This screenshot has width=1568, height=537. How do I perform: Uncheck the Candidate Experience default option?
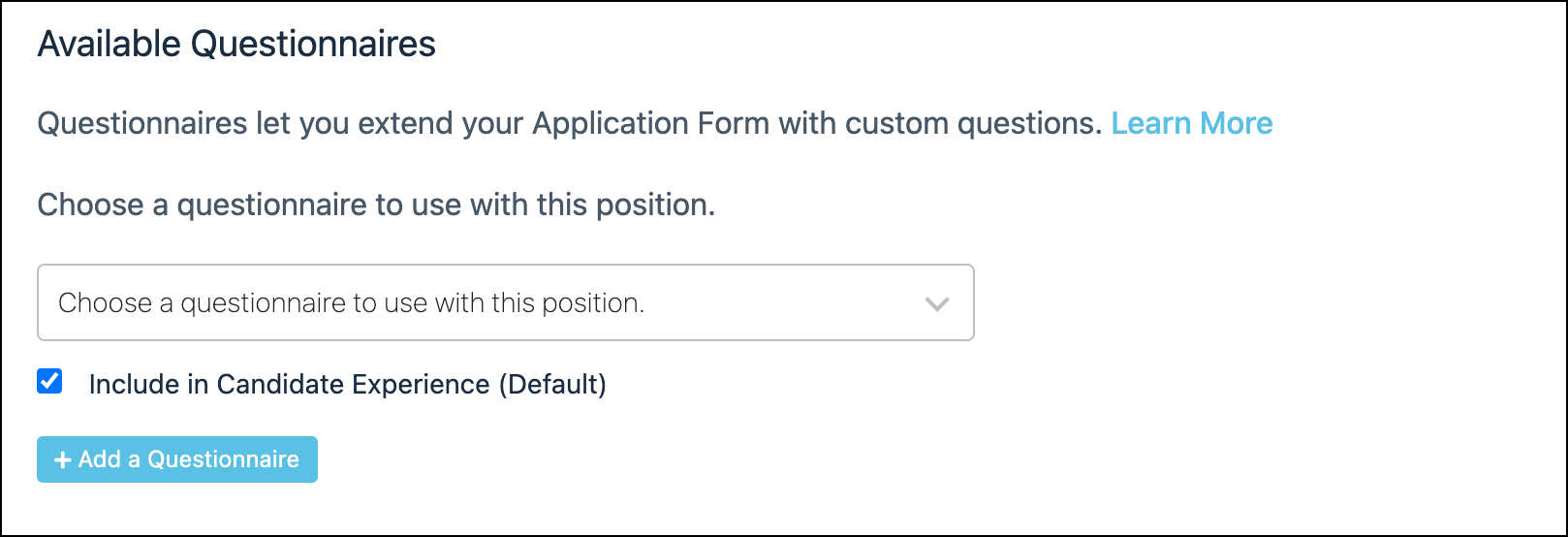pyautogui.click(x=49, y=382)
